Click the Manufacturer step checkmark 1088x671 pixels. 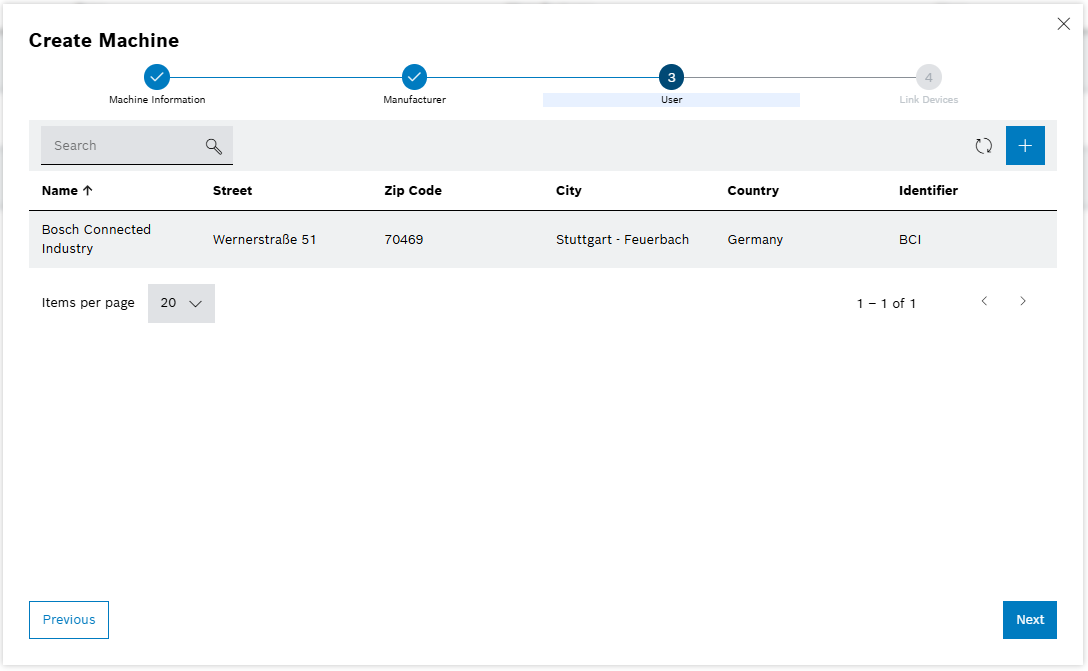[414, 77]
